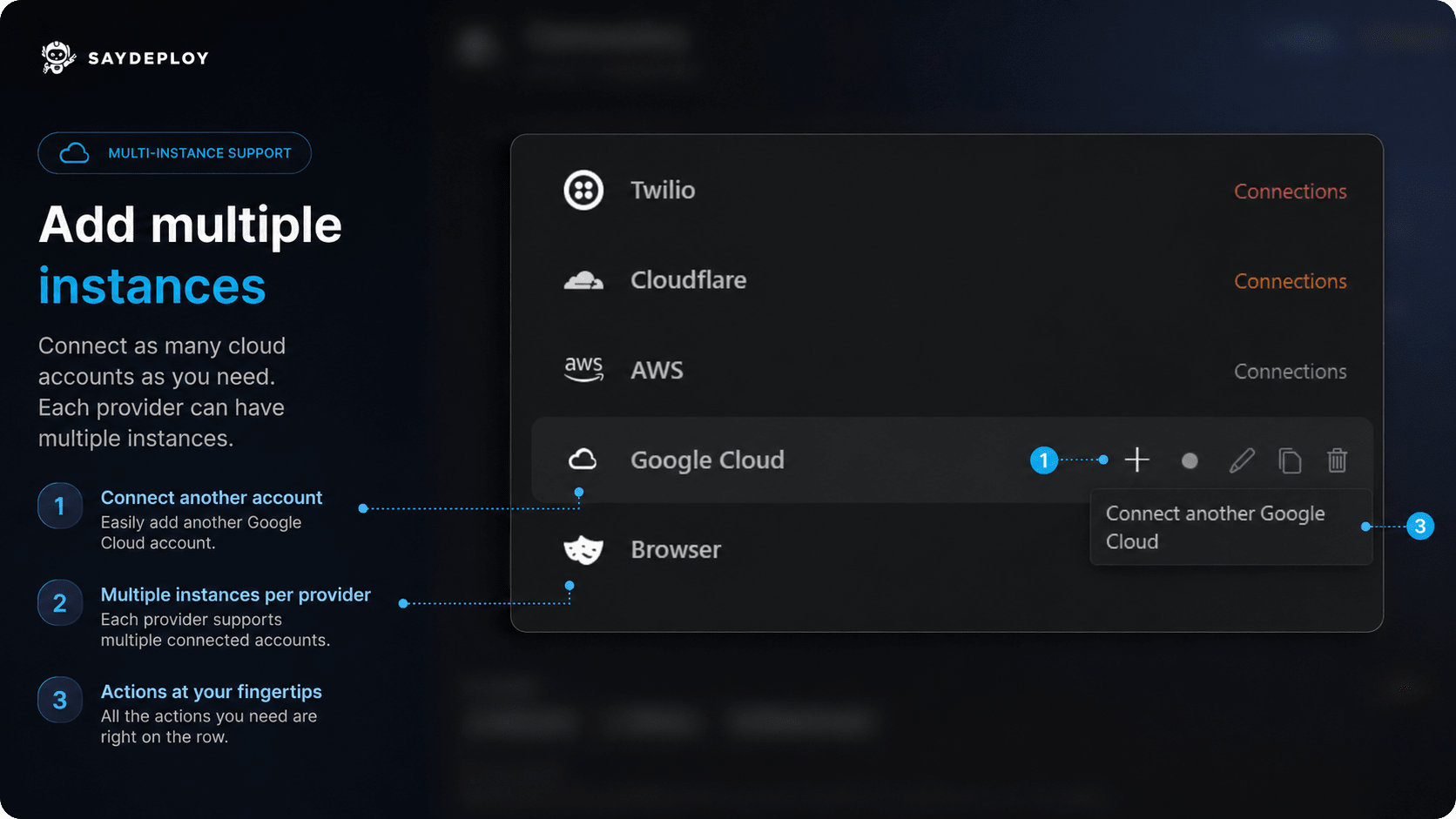Click the Multi-Instance Support badge
The height and width of the screenshot is (819, 1456).
174,153
